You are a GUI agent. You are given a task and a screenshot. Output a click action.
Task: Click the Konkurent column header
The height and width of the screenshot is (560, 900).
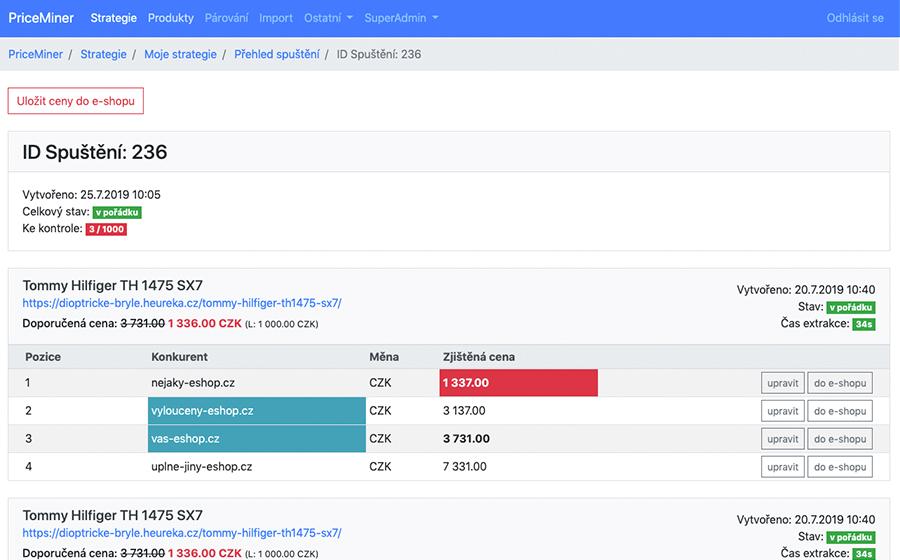pyautogui.click(x=180, y=357)
